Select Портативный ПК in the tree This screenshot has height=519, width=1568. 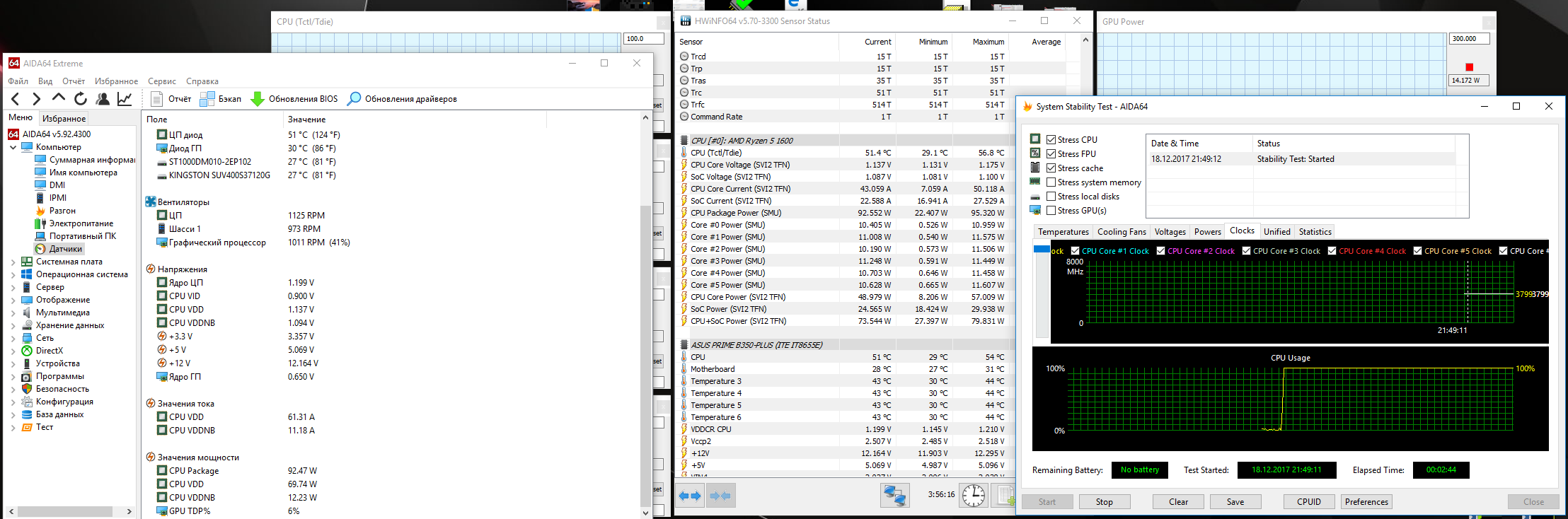point(76,236)
